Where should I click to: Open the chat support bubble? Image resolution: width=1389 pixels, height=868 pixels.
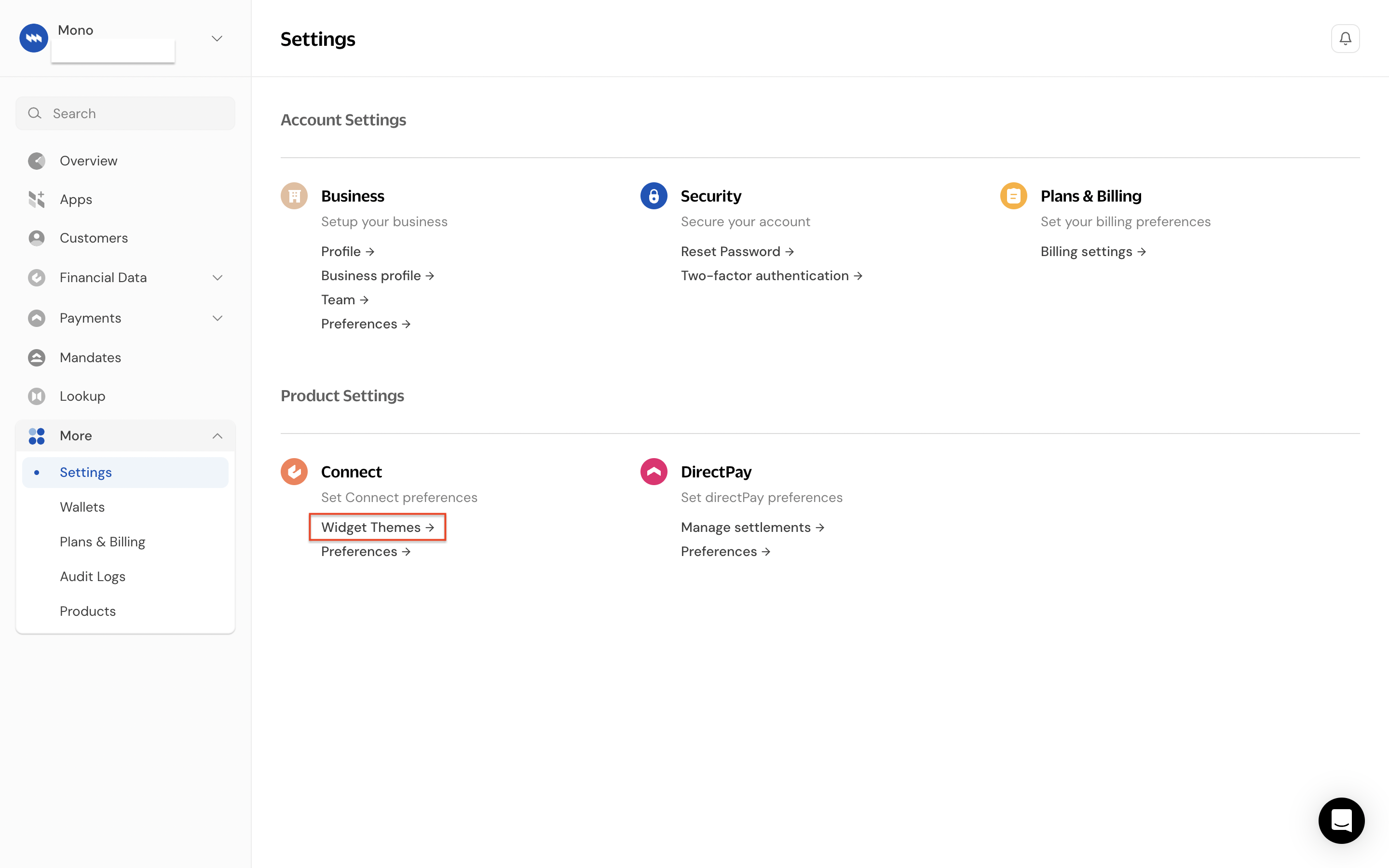1341,820
